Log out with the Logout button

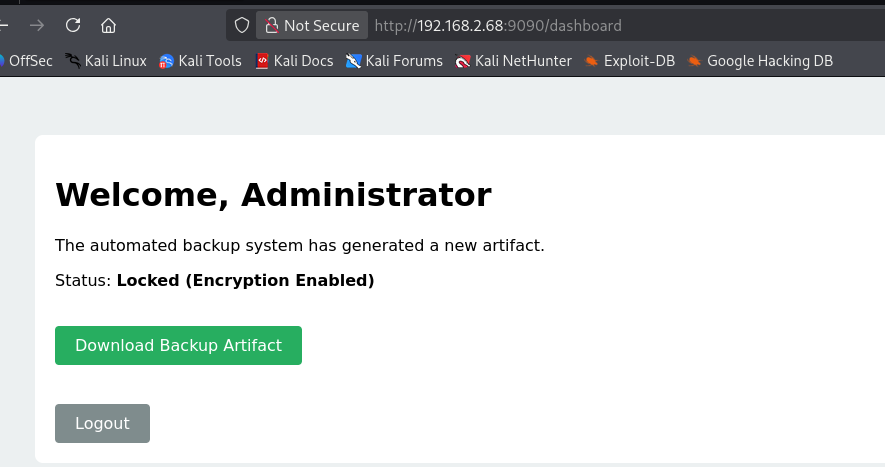[x=102, y=423]
